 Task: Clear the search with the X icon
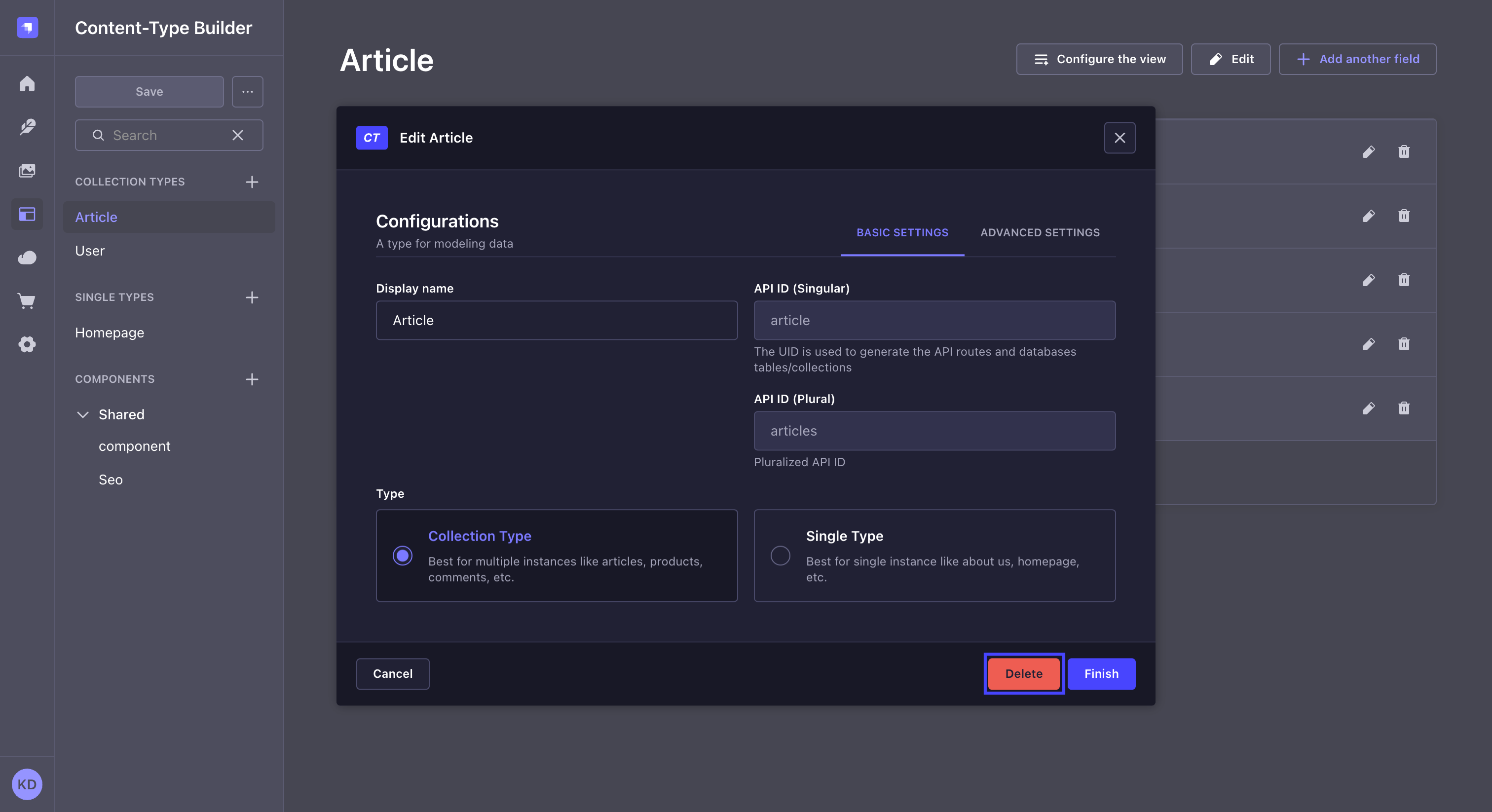pyautogui.click(x=237, y=135)
